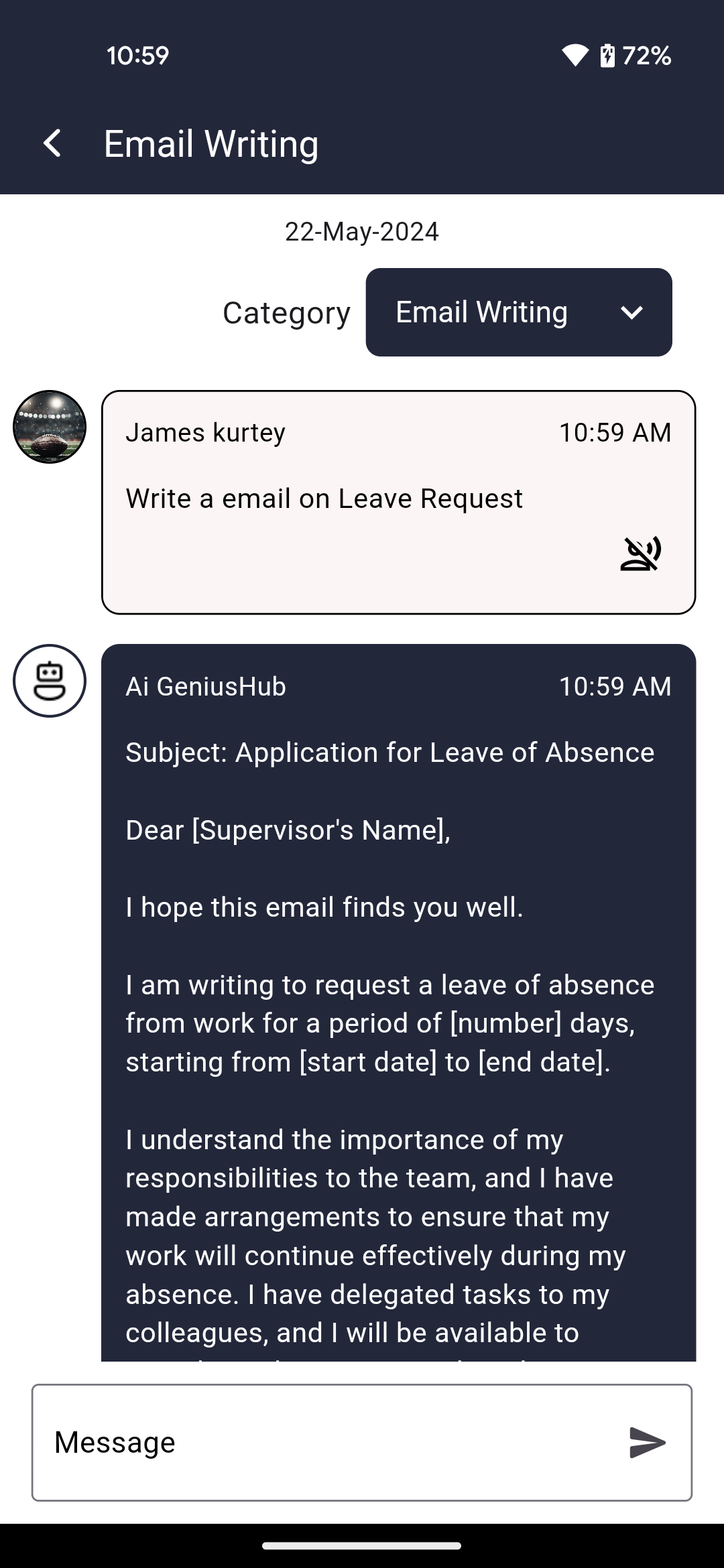724x1568 pixels.
Task: Tap the Wi-Fi icon in status bar
Action: click(x=575, y=56)
